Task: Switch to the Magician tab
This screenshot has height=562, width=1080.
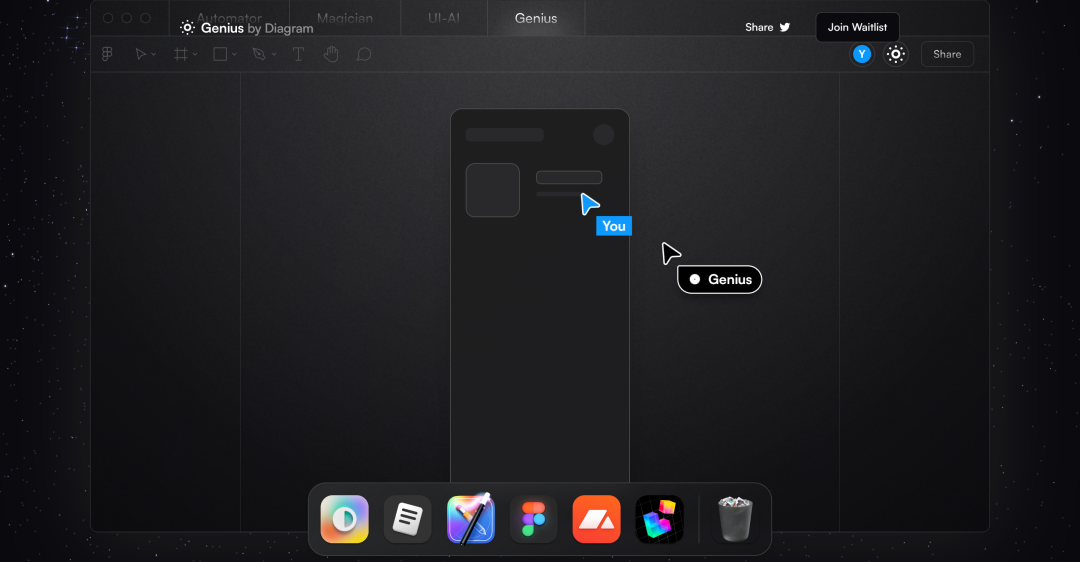Action: [x=345, y=19]
